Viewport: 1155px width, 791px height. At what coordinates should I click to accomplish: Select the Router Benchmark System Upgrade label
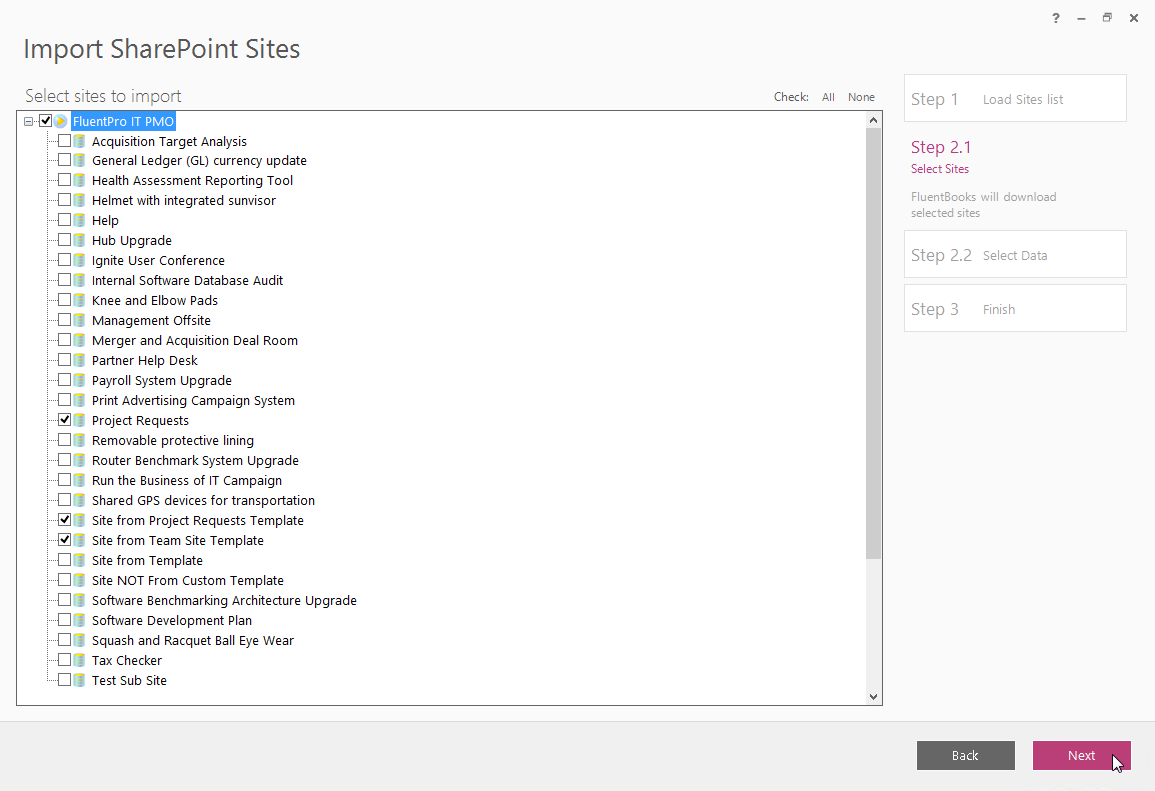195,460
